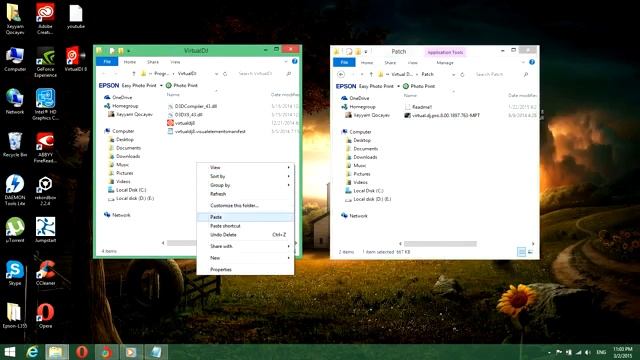
Task: Click the Application Tools contextual tab
Action: point(445,52)
